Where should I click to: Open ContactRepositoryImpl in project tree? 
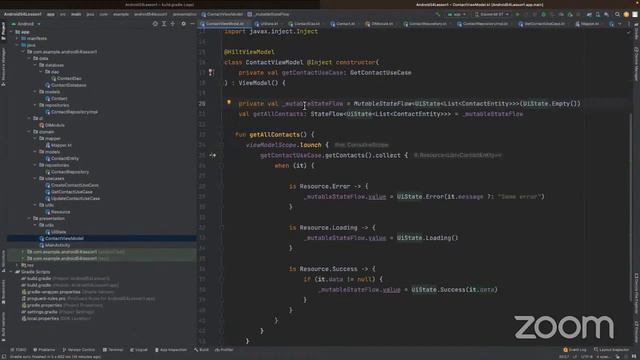(x=71, y=112)
